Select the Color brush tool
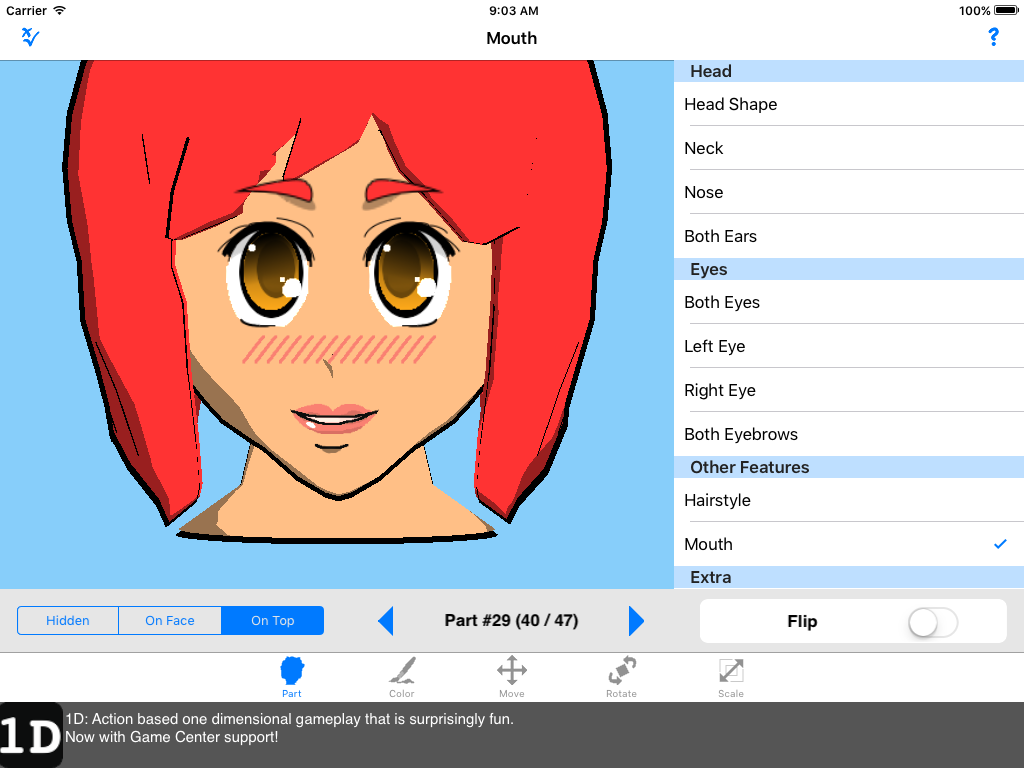Image resolution: width=1024 pixels, height=768 pixels. (x=402, y=676)
